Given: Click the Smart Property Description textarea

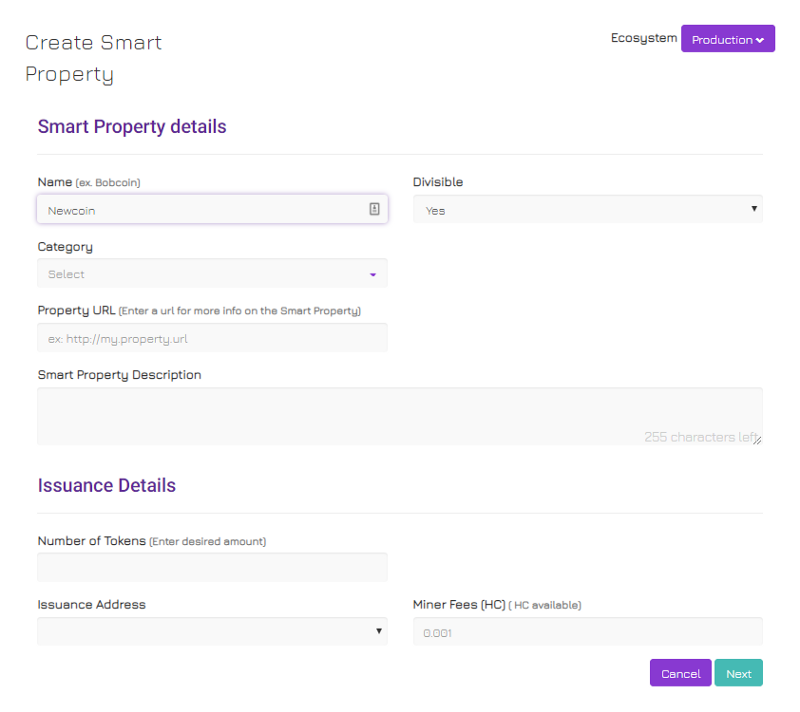Looking at the screenshot, I should tap(400, 416).
